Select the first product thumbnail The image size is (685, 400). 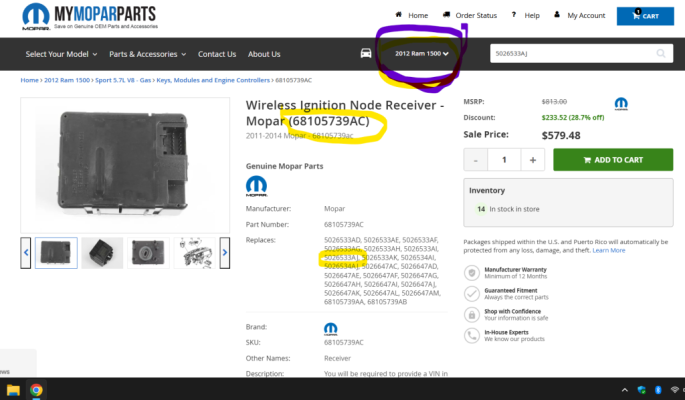coord(56,253)
